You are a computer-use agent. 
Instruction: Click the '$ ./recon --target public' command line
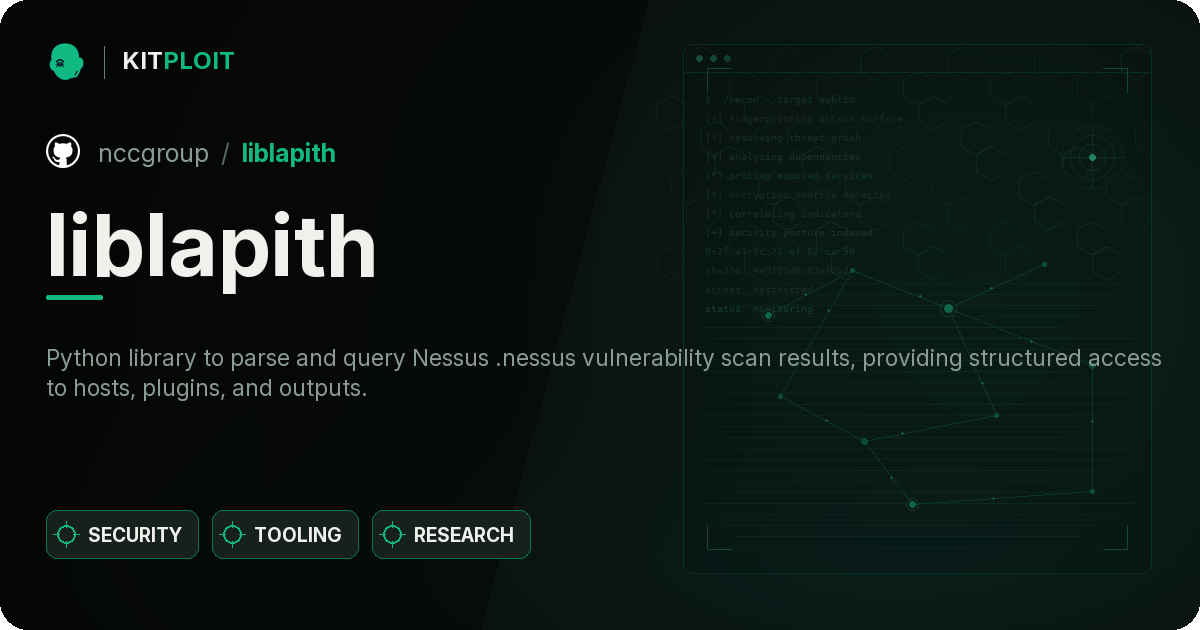pyautogui.click(x=782, y=100)
